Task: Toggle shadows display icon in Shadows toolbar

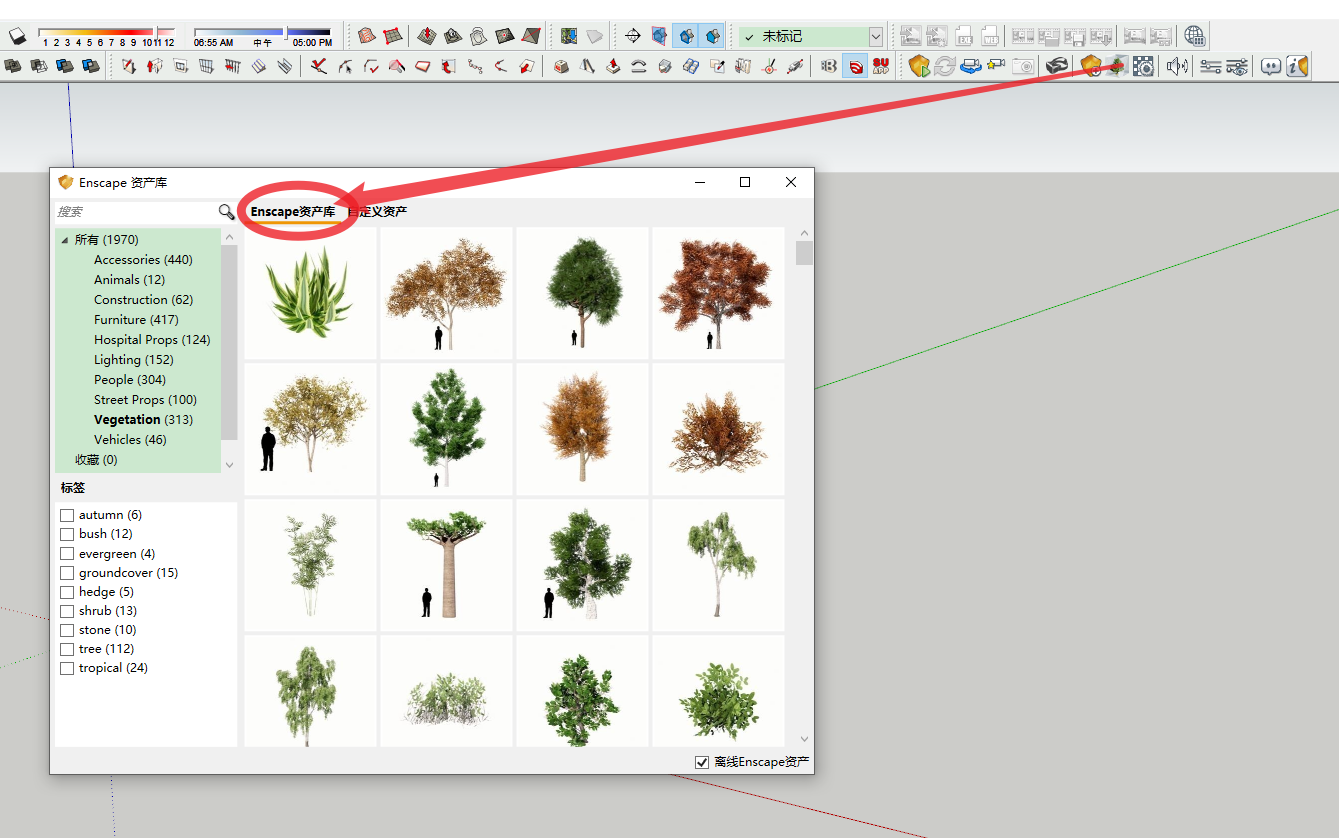Action: tap(17, 36)
